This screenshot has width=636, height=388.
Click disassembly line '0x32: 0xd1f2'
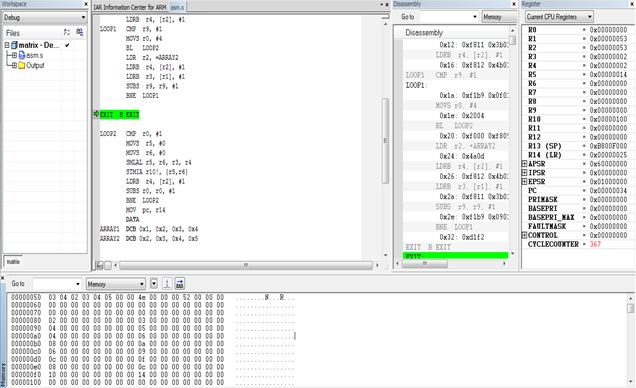(x=462, y=237)
